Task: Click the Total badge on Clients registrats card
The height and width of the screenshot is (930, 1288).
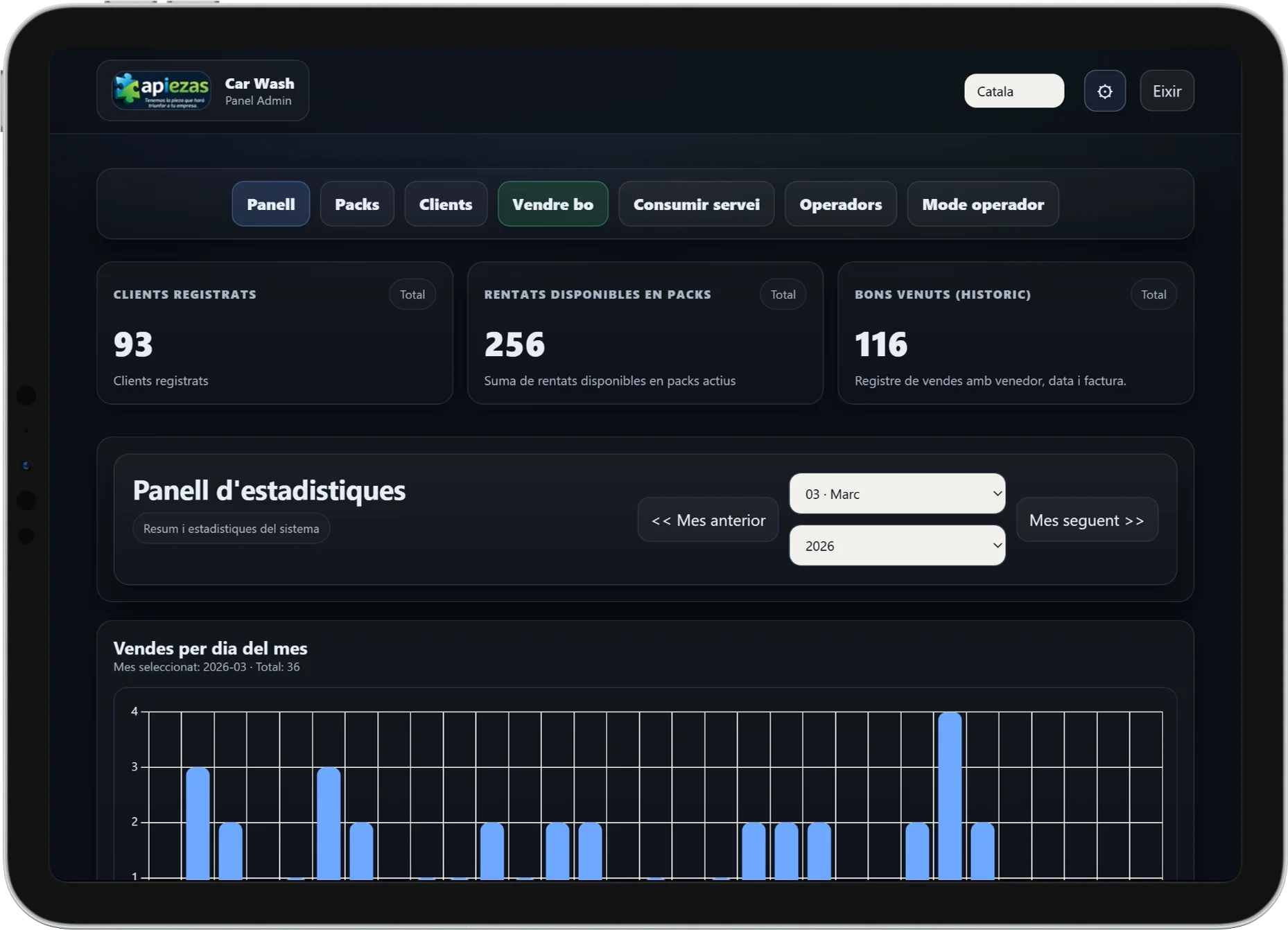Action: pos(412,295)
